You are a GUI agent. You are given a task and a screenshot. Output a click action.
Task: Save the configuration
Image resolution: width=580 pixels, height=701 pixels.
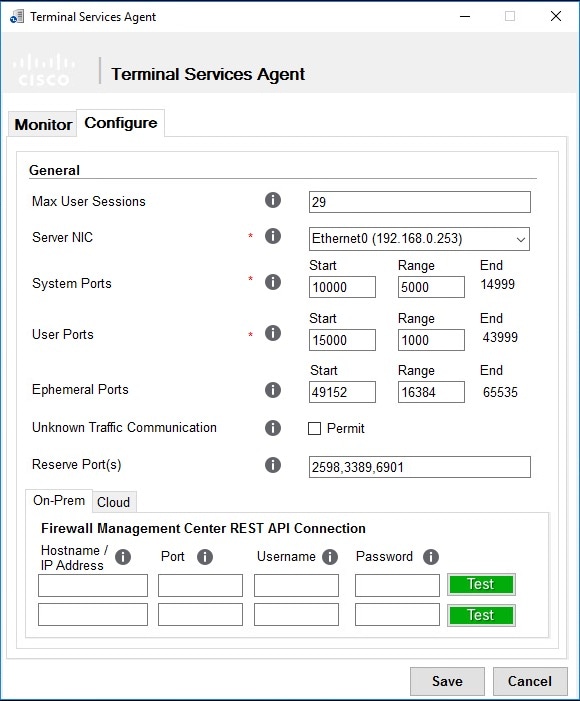447,681
